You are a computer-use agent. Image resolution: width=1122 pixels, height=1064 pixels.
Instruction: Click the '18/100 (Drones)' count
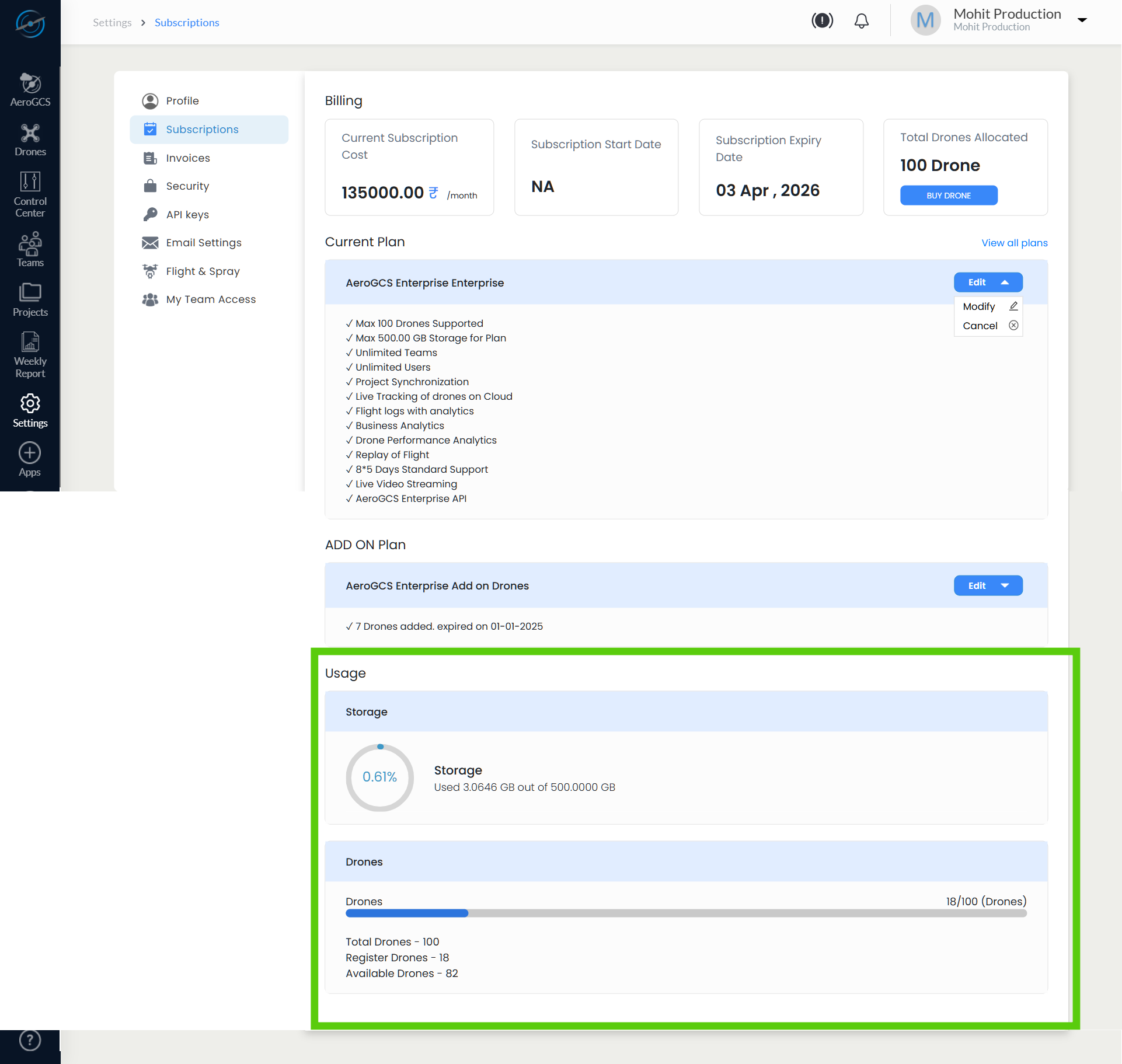pos(986,902)
